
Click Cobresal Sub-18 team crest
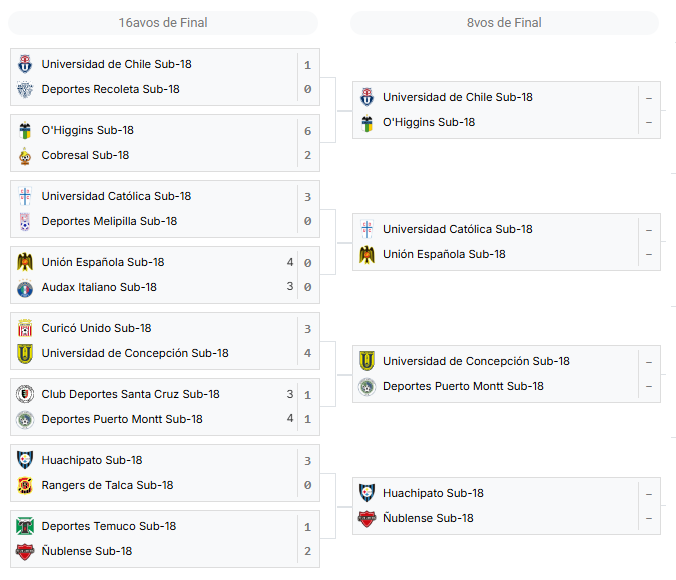(25, 155)
